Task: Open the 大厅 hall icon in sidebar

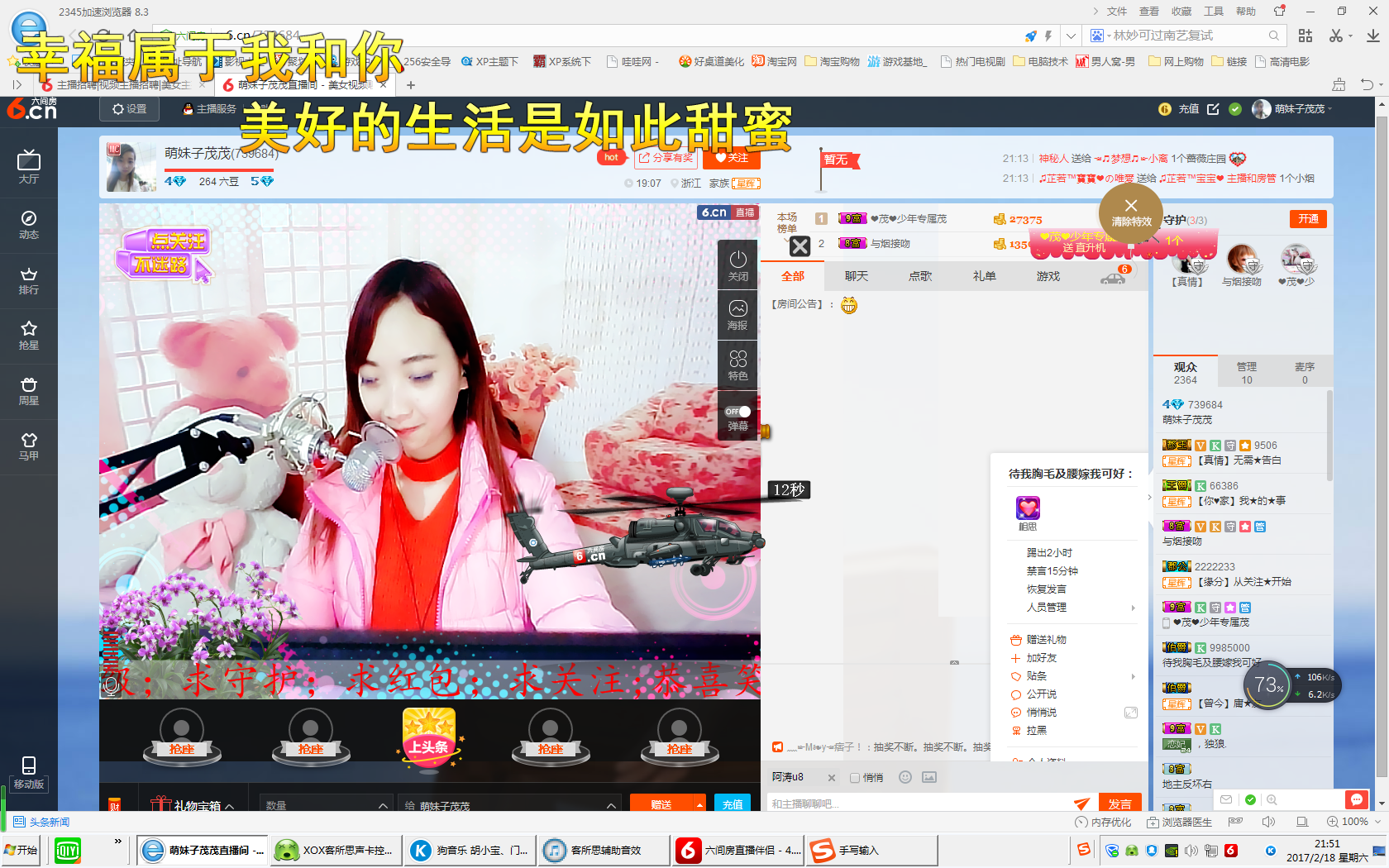Action: [x=28, y=168]
